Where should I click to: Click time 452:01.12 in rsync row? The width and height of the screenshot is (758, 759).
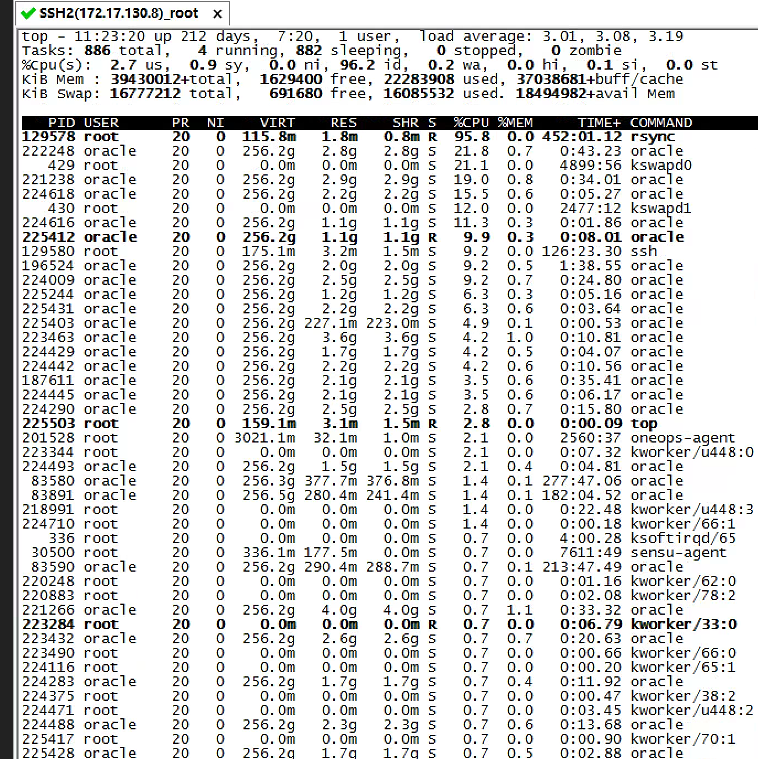coord(582,137)
